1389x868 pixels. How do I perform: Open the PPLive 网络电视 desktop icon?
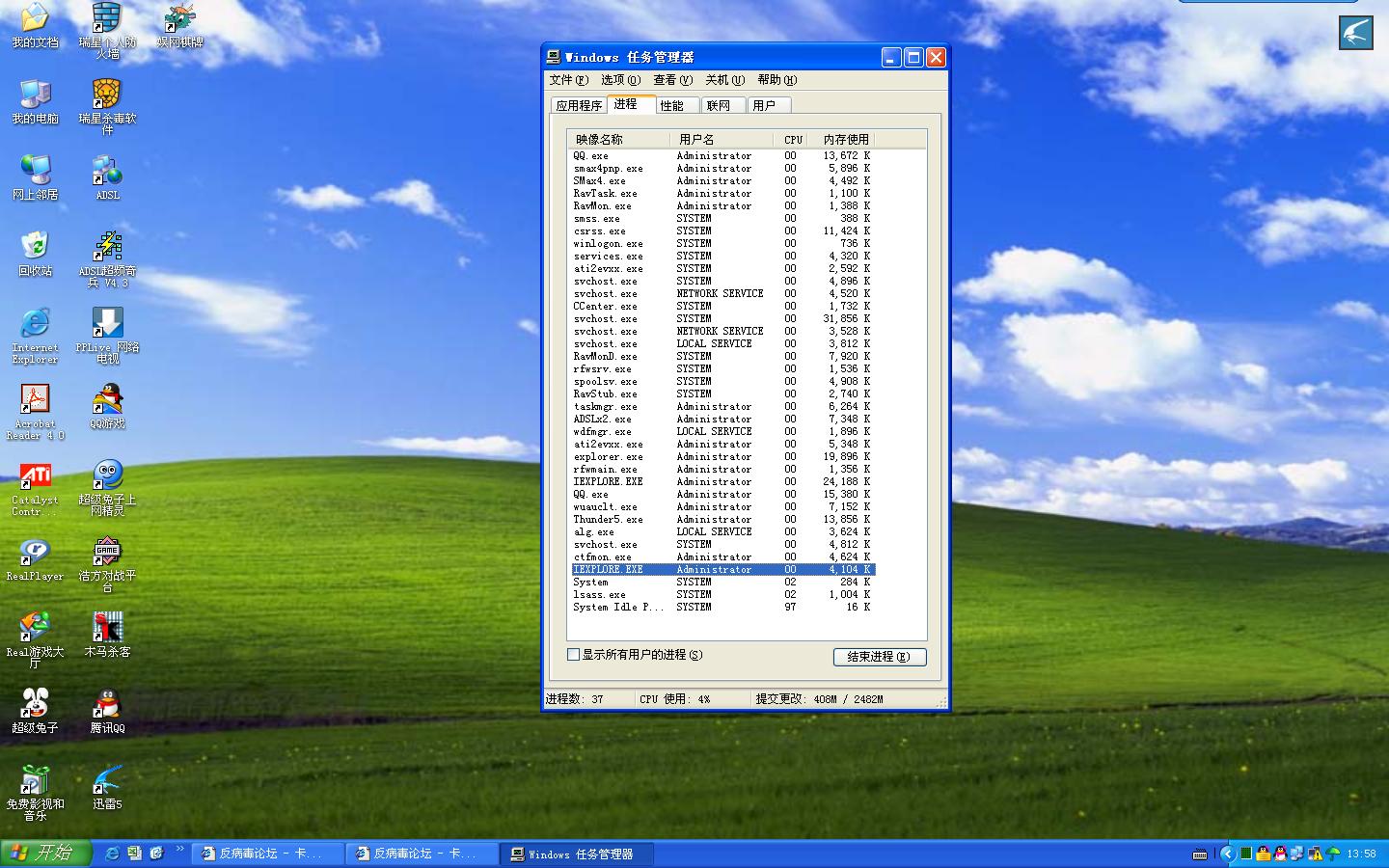(107, 325)
